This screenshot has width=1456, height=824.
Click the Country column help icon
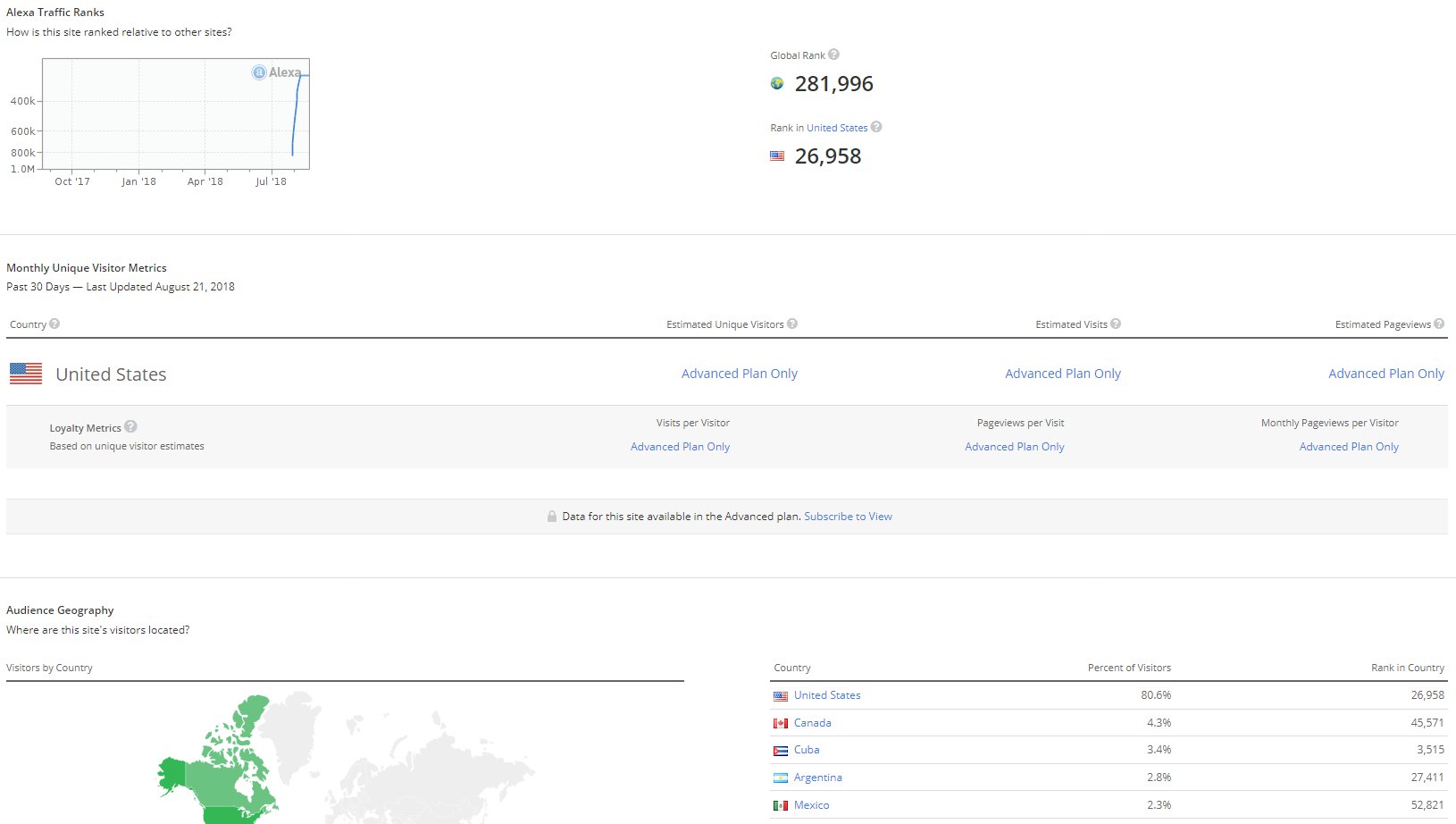pyautogui.click(x=54, y=324)
